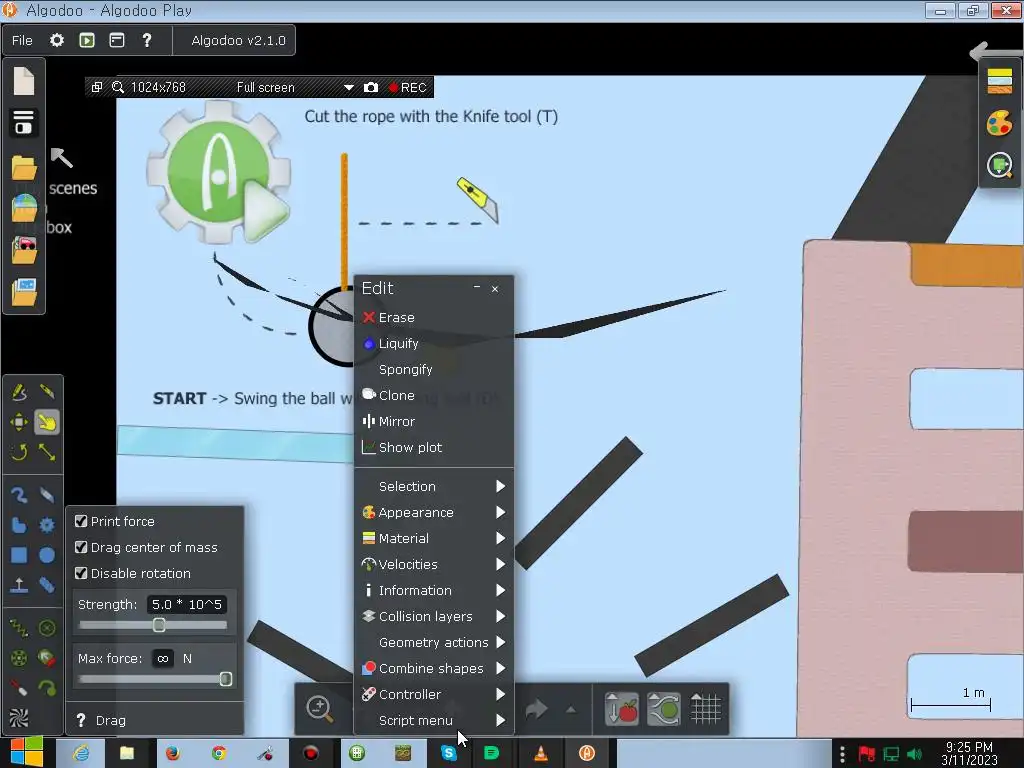Screen dimensions: 1024x768
Task: Expand the Material submenu
Action: click(434, 539)
